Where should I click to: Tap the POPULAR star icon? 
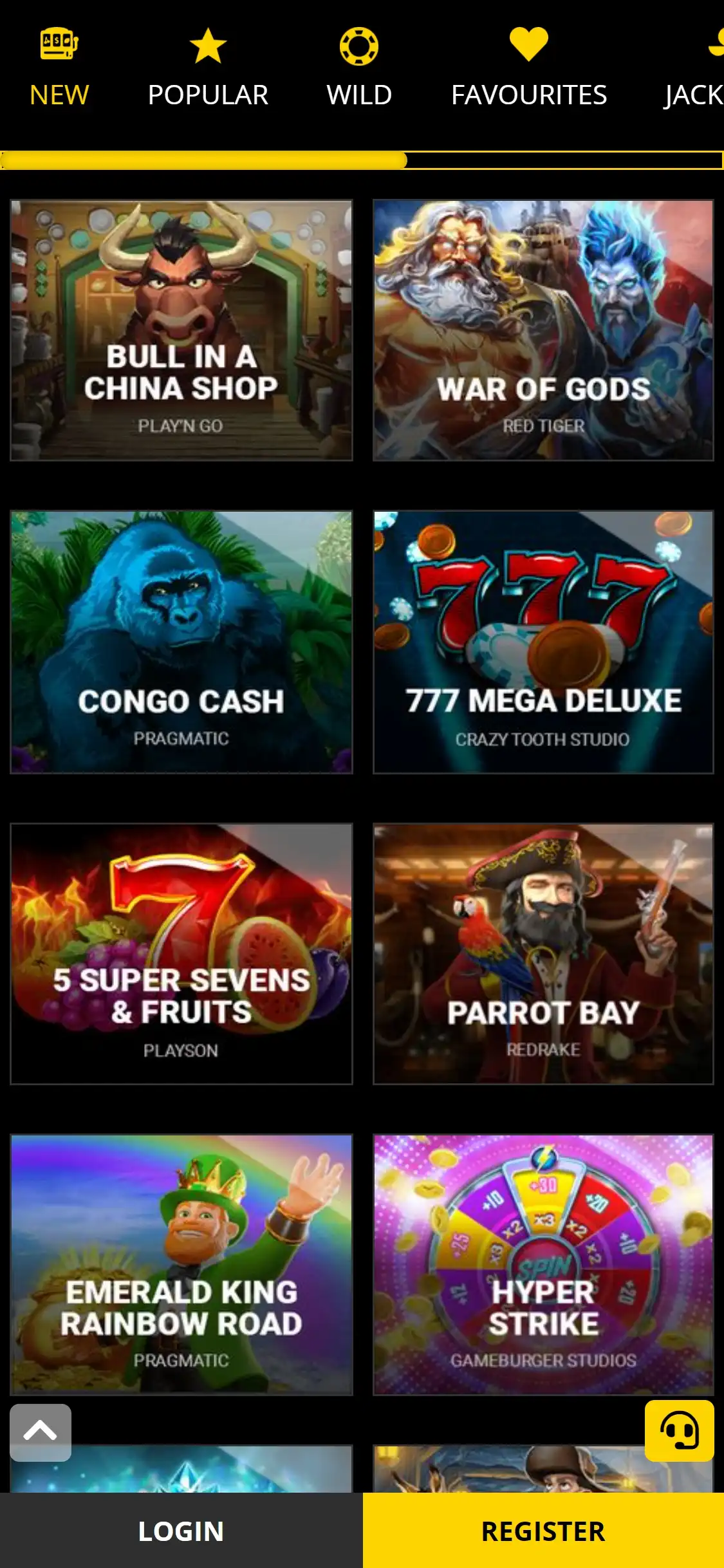(x=208, y=46)
